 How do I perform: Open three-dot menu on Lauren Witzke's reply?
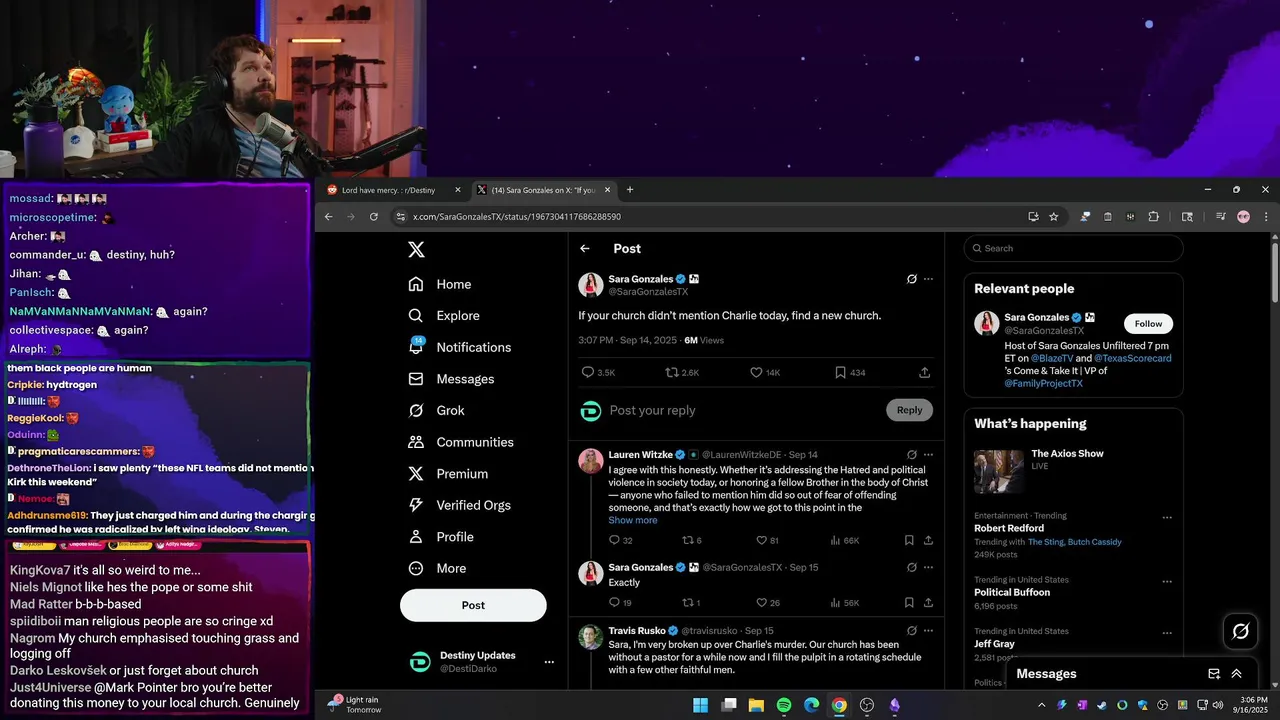coord(928,454)
